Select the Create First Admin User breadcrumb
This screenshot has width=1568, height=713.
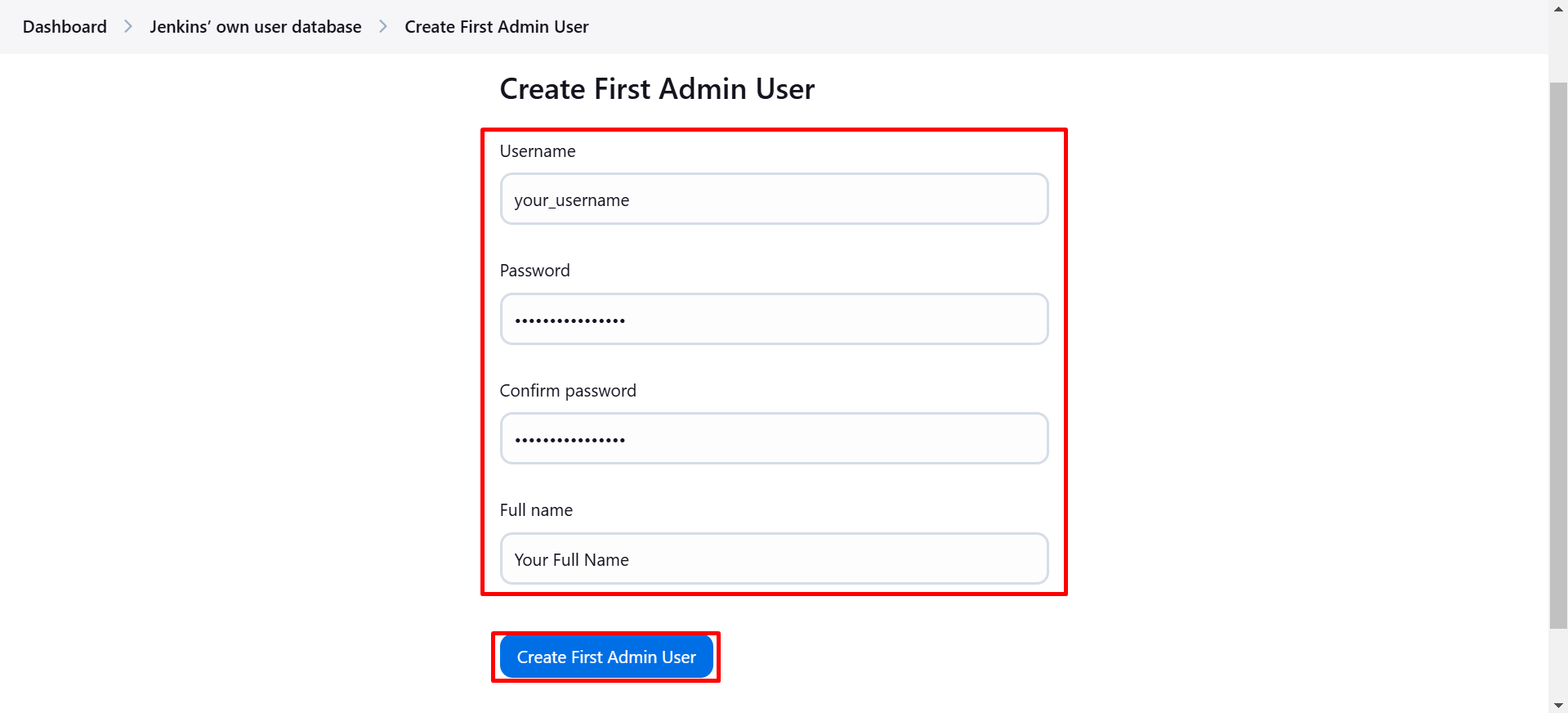tap(496, 26)
